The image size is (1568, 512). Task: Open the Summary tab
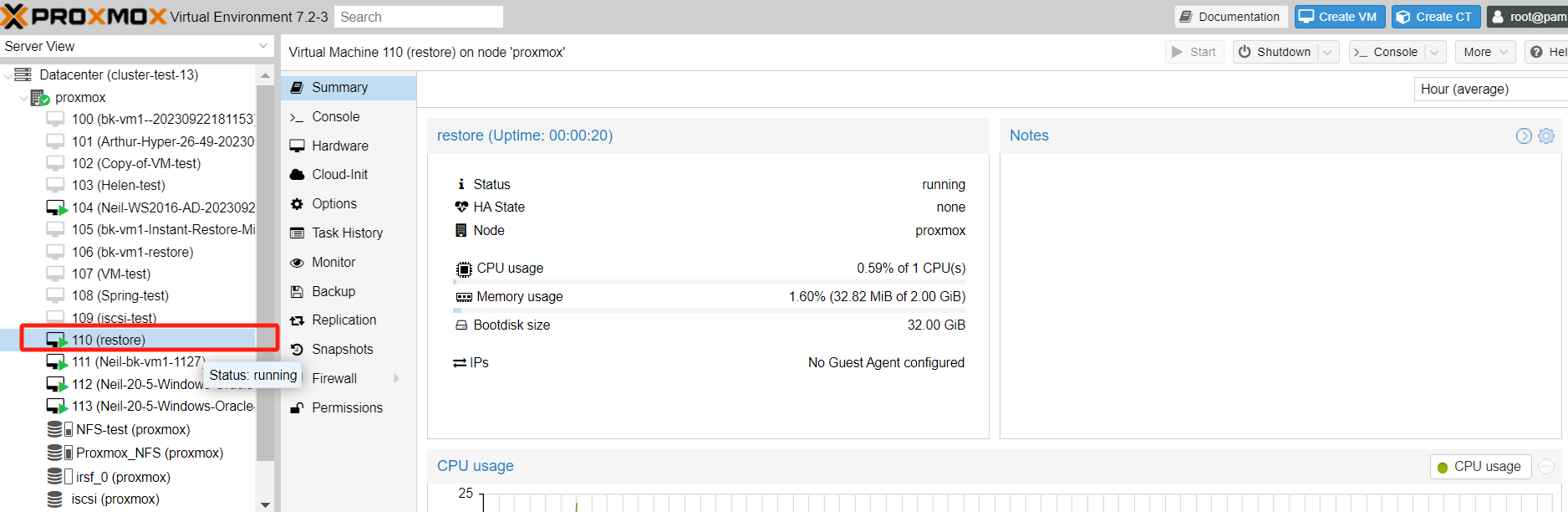tap(349, 88)
